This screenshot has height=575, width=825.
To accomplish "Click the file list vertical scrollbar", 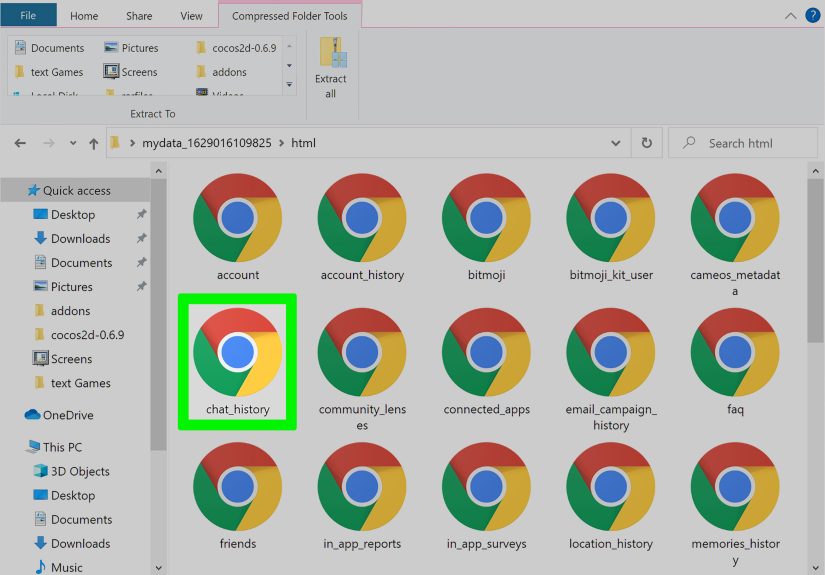I will click(x=815, y=260).
